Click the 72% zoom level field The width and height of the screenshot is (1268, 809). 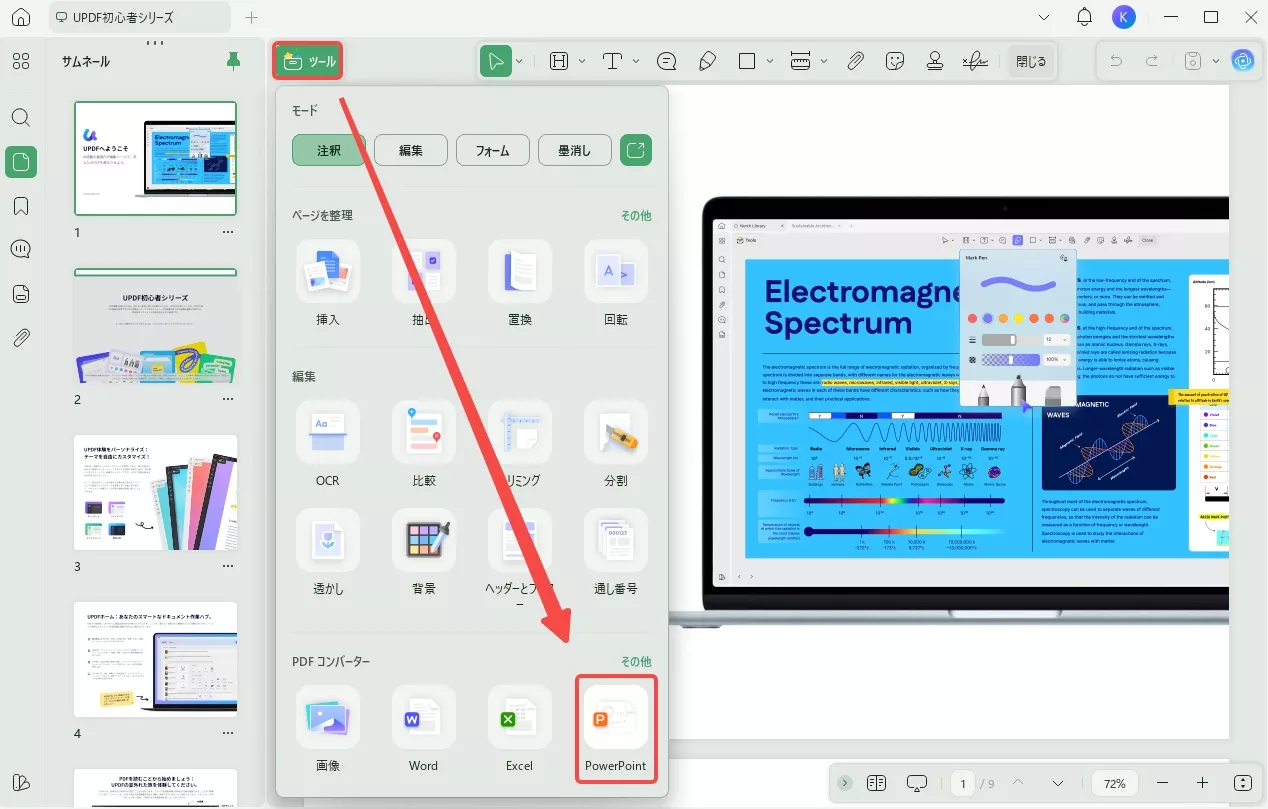tap(1115, 783)
